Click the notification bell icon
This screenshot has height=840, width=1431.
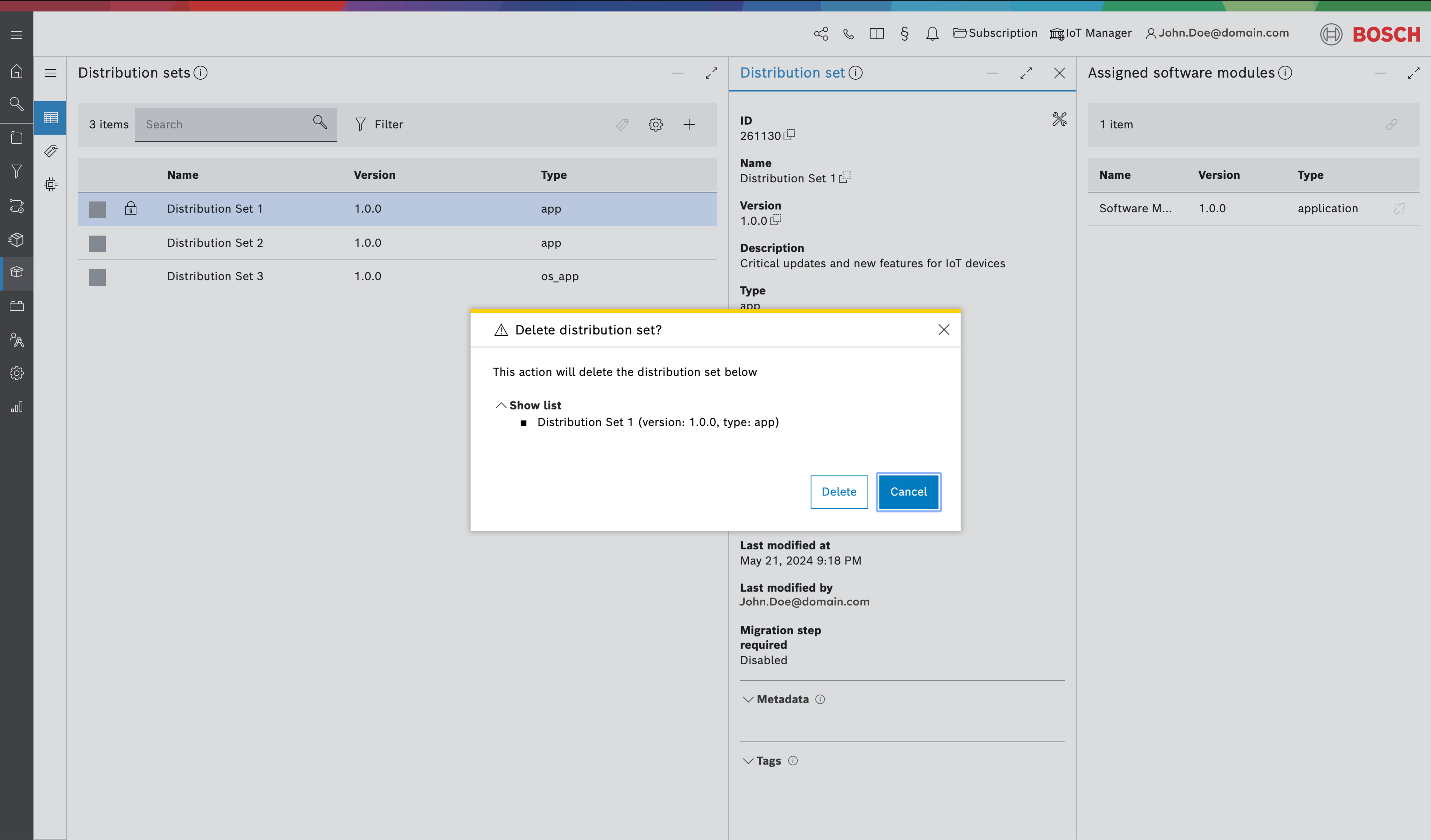(932, 33)
